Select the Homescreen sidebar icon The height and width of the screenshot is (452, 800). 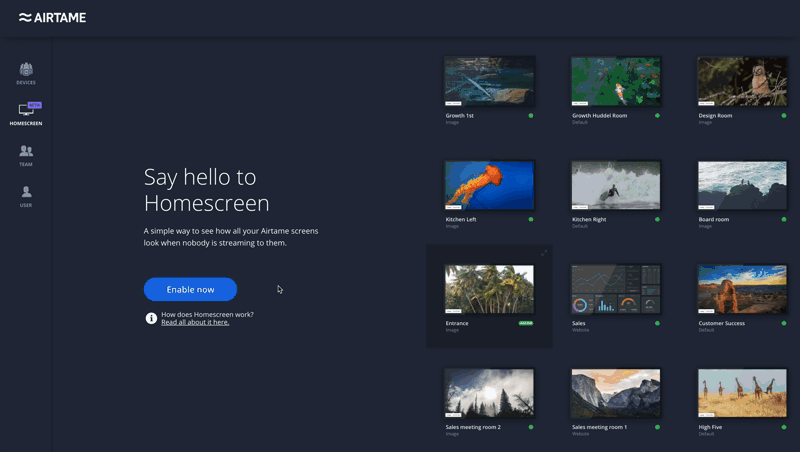[26, 112]
